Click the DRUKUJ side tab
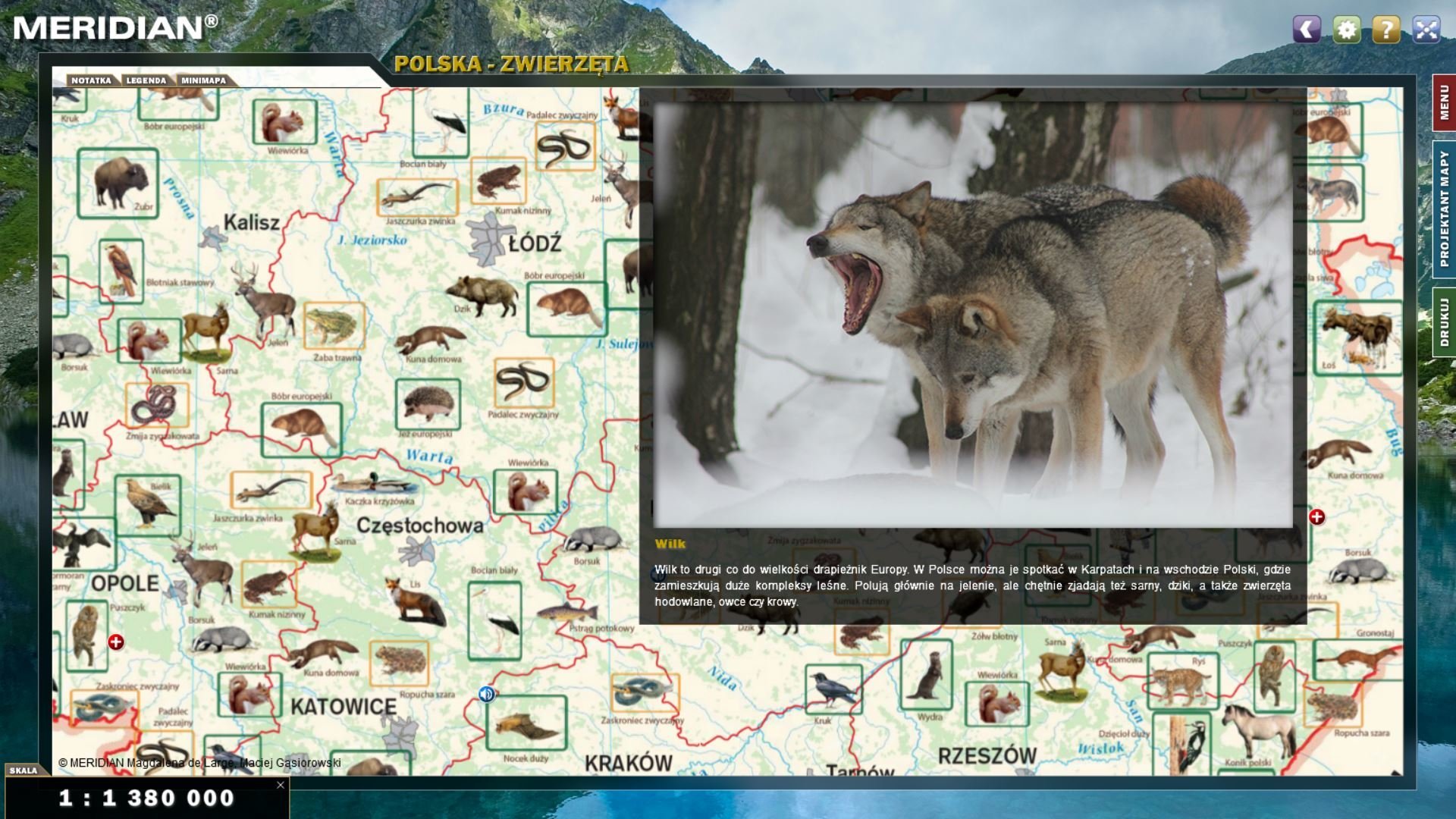Screen dimensions: 1456x819 [x=1444, y=322]
